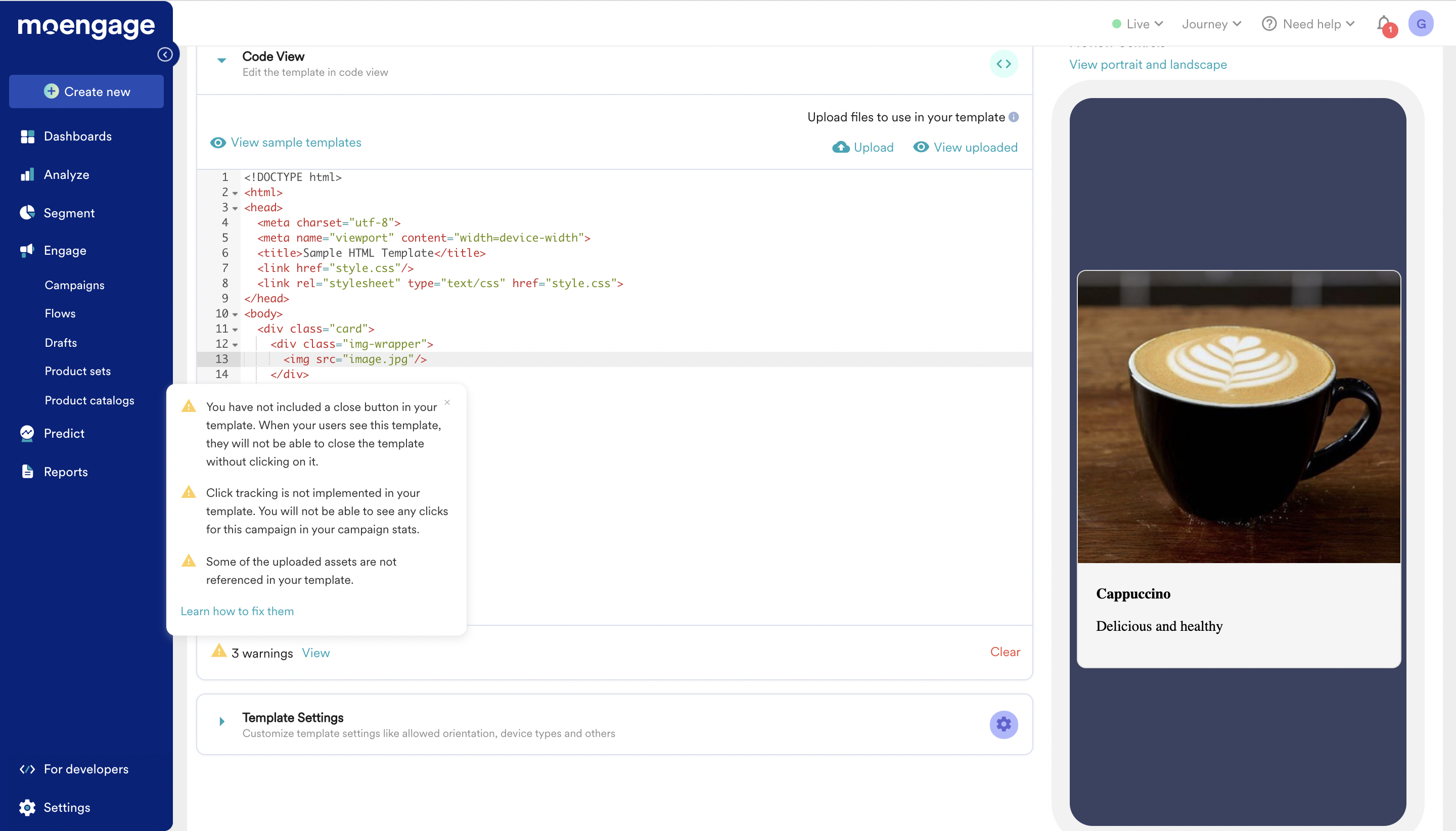Click the Template Settings gear icon
Screen dimensions: 1456x831
pos(1004,724)
